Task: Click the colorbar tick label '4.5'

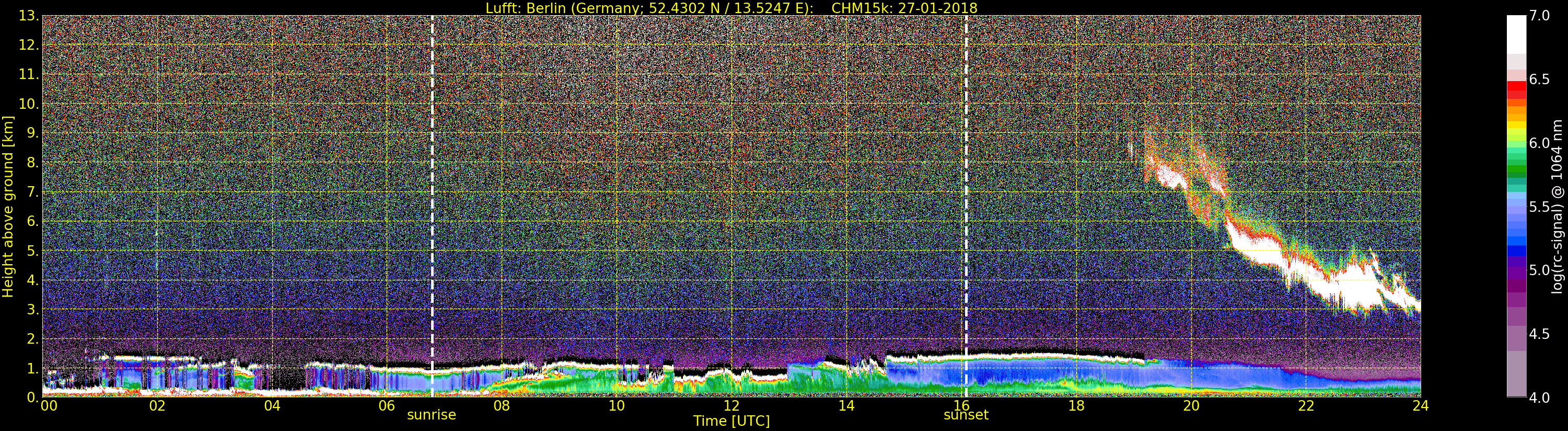Action: [x=1539, y=334]
